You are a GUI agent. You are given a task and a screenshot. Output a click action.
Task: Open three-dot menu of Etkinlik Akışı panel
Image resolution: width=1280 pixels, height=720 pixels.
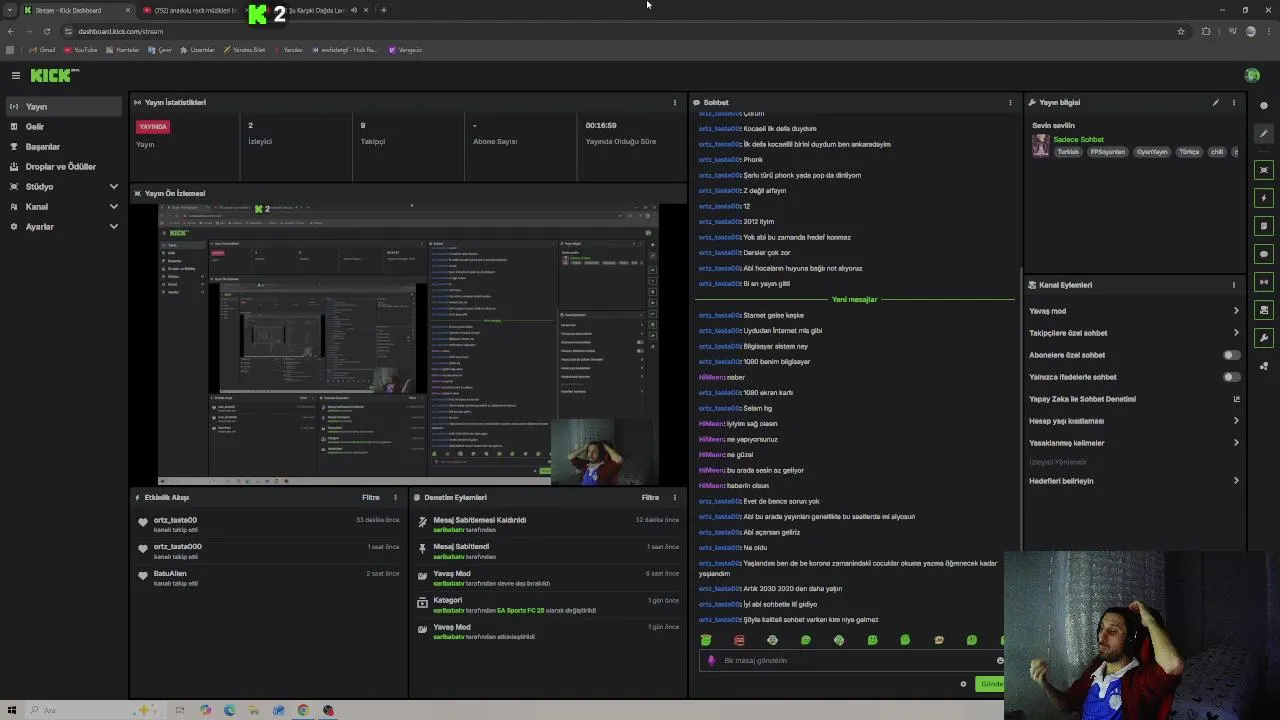[395, 497]
